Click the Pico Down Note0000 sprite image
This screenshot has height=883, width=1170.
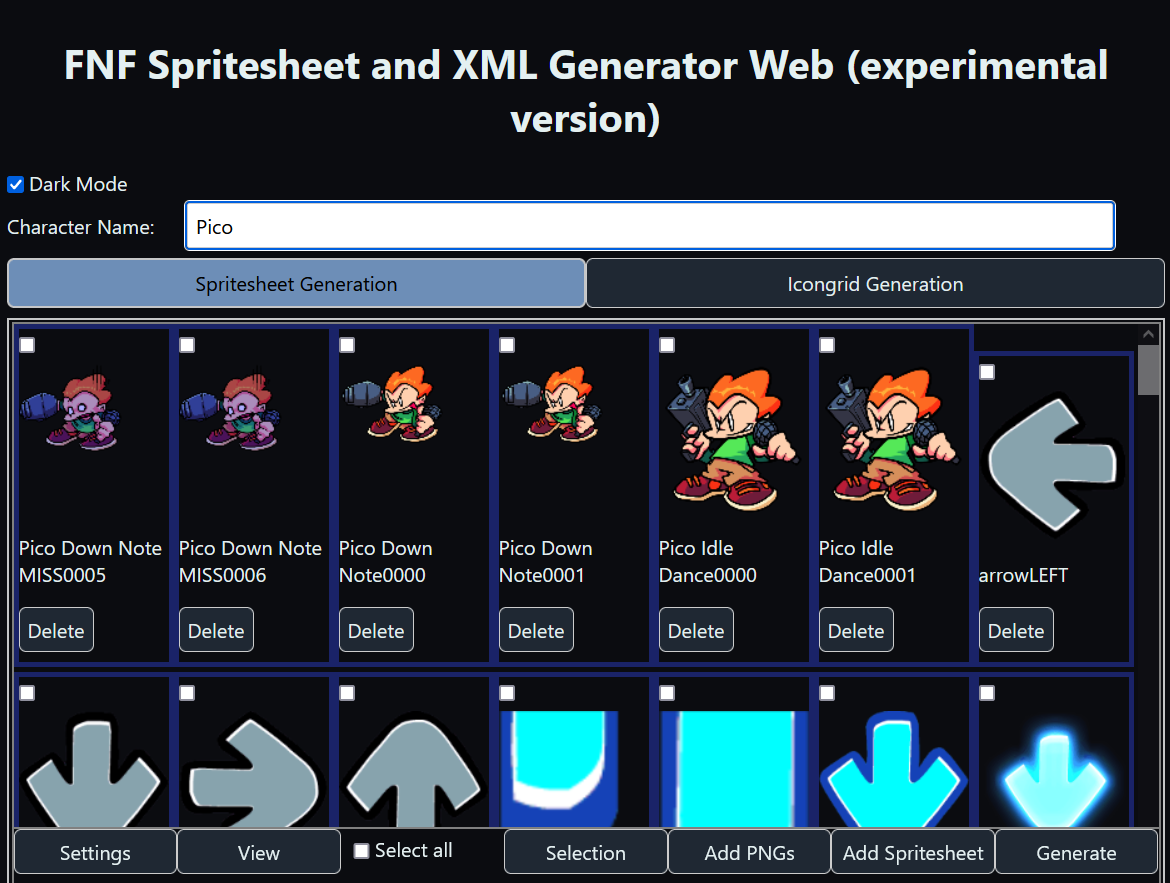(392, 403)
